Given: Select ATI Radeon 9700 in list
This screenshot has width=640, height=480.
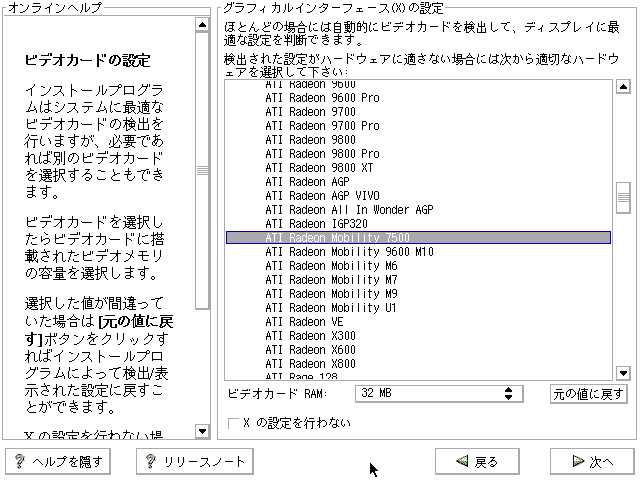Looking at the screenshot, I should tap(418, 112).
